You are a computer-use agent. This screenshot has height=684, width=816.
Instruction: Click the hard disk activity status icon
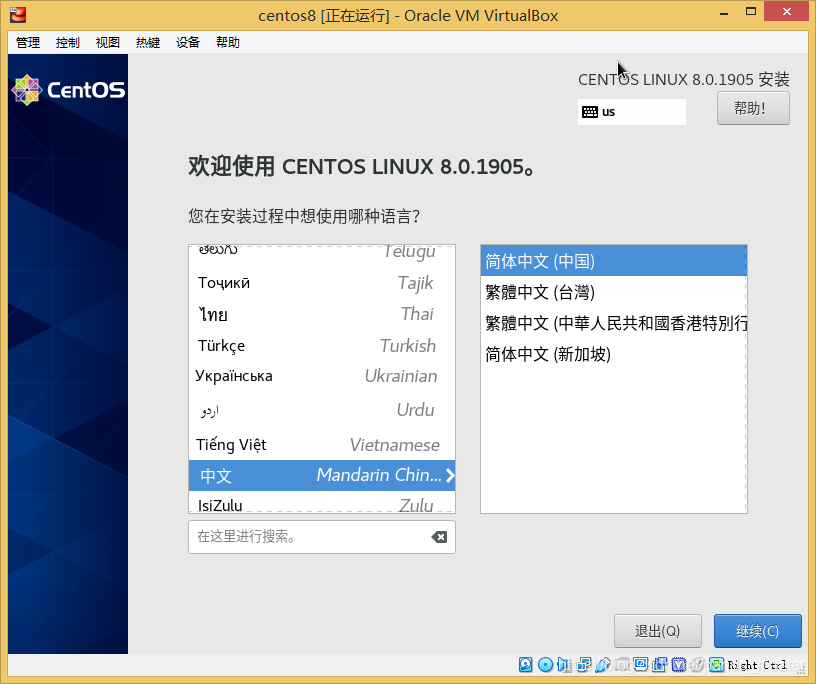tap(526, 665)
